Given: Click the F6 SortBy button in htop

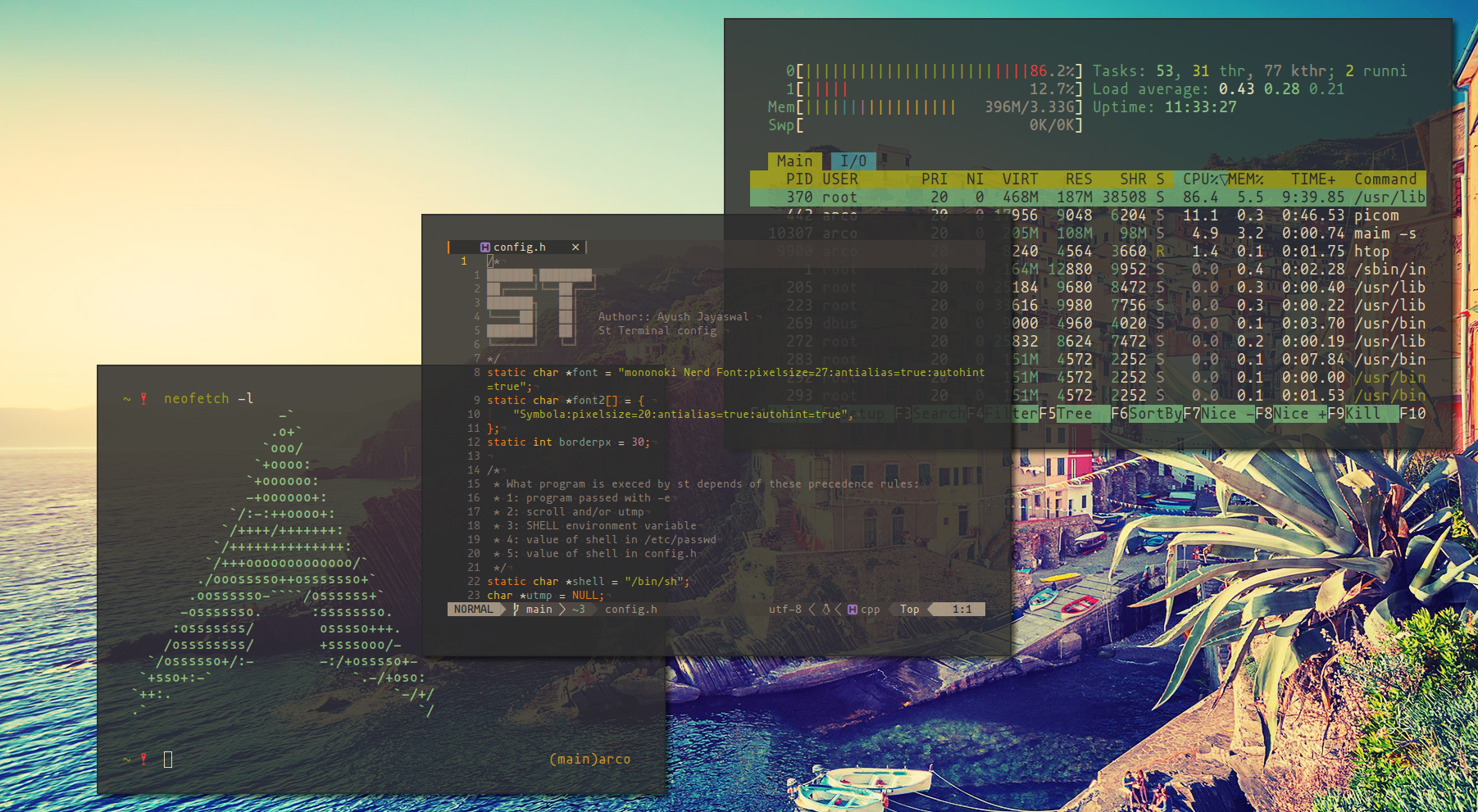Looking at the screenshot, I should [x=1146, y=414].
